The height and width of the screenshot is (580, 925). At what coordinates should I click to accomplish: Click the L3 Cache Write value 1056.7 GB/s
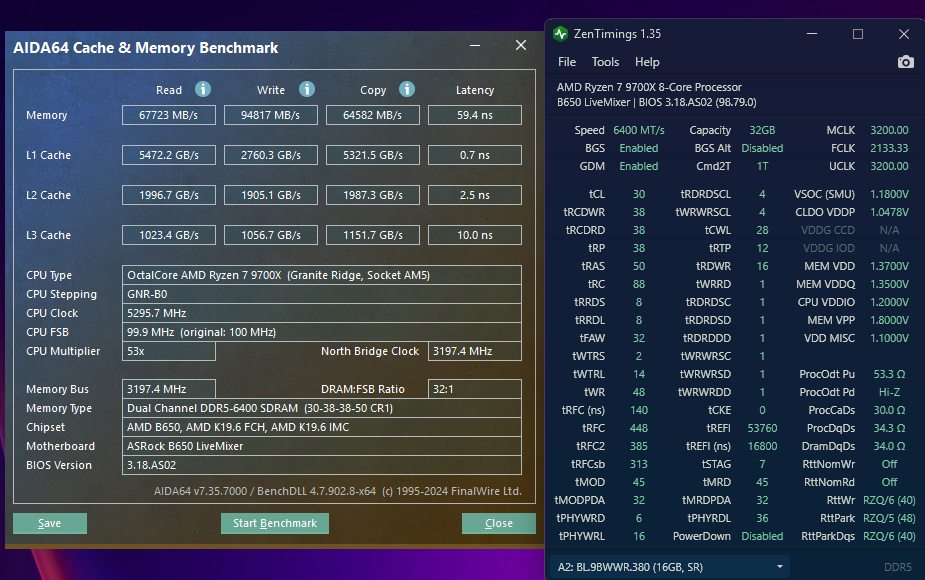pyautogui.click(x=271, y=235)
